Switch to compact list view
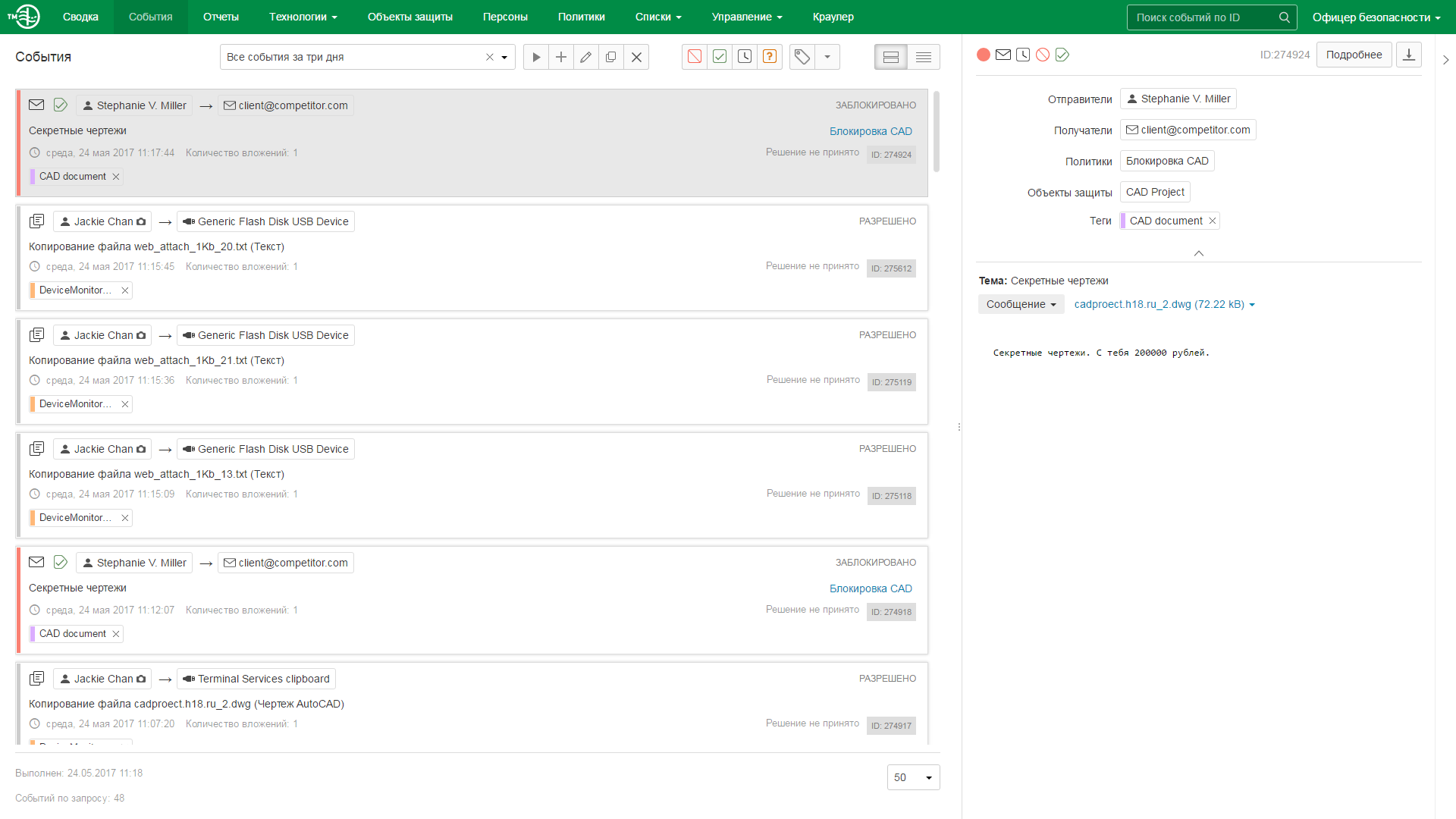Image resolution: width=1456 pixels, height=819 pixels. pos(924,57)
